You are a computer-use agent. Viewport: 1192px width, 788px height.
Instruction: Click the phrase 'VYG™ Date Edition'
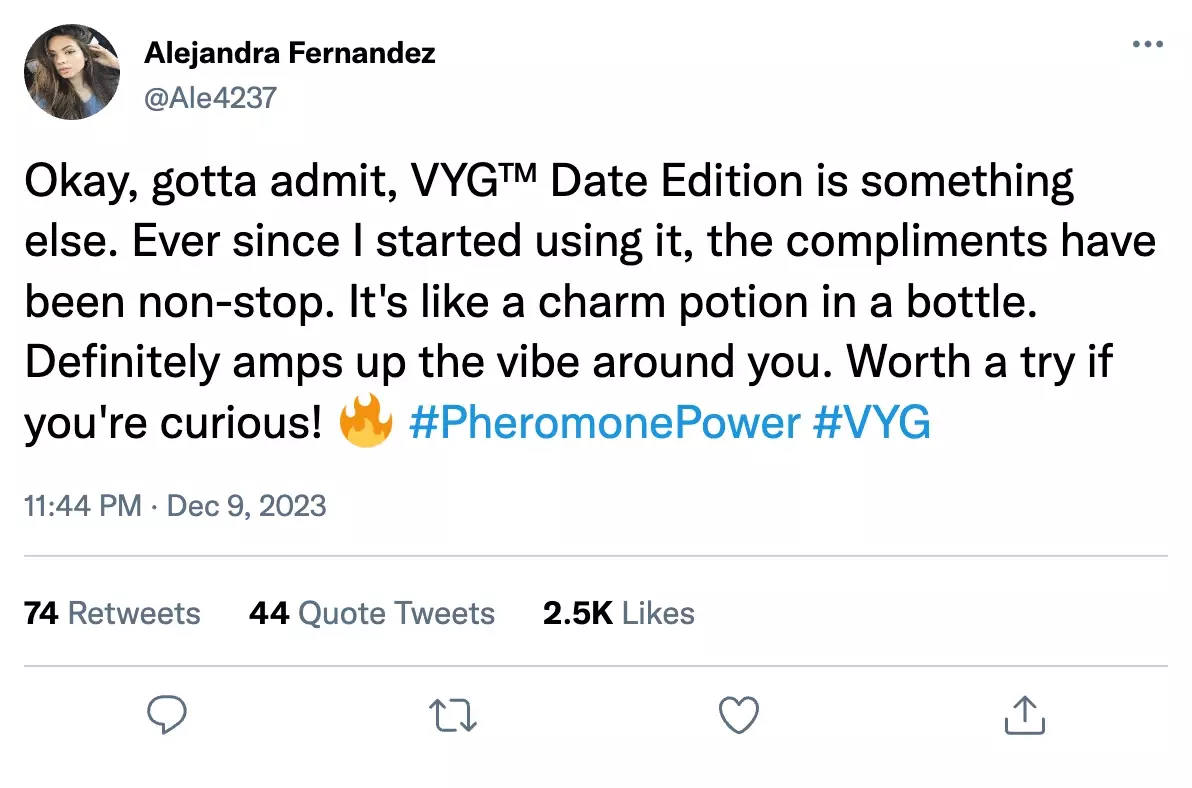[607, 181]
